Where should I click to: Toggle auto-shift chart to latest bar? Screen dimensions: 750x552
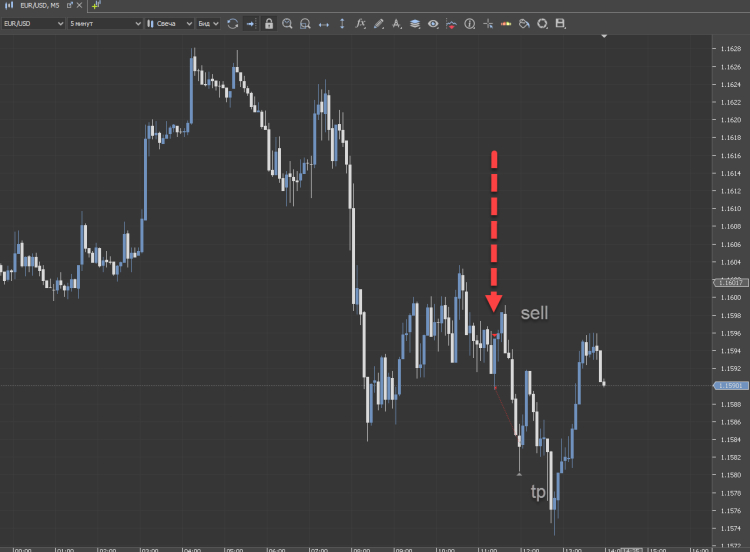click(251, 23)
